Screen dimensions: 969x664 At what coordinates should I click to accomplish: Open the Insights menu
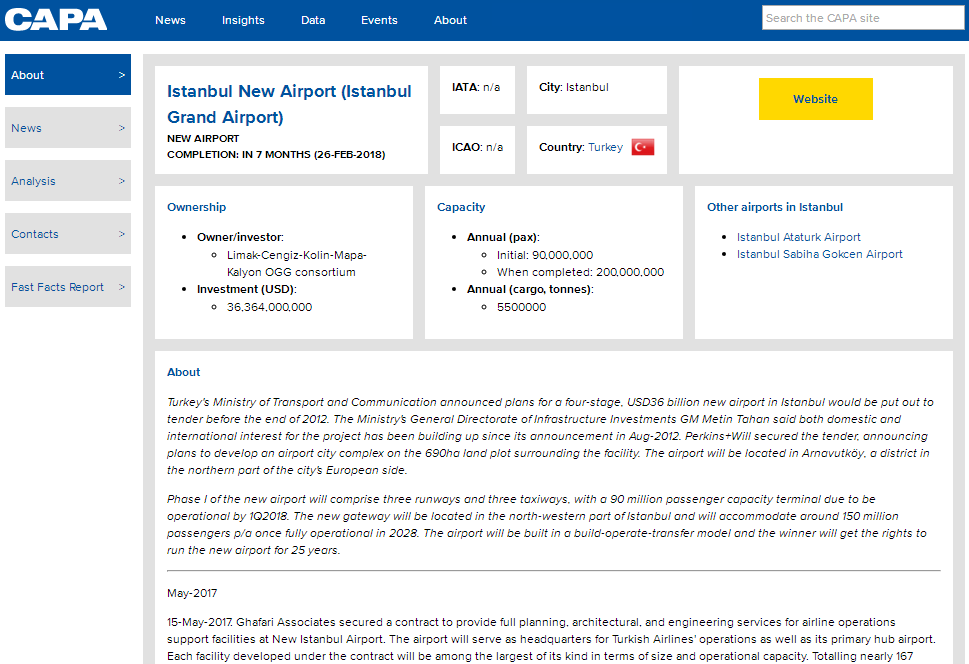click(x=243, y=20)
